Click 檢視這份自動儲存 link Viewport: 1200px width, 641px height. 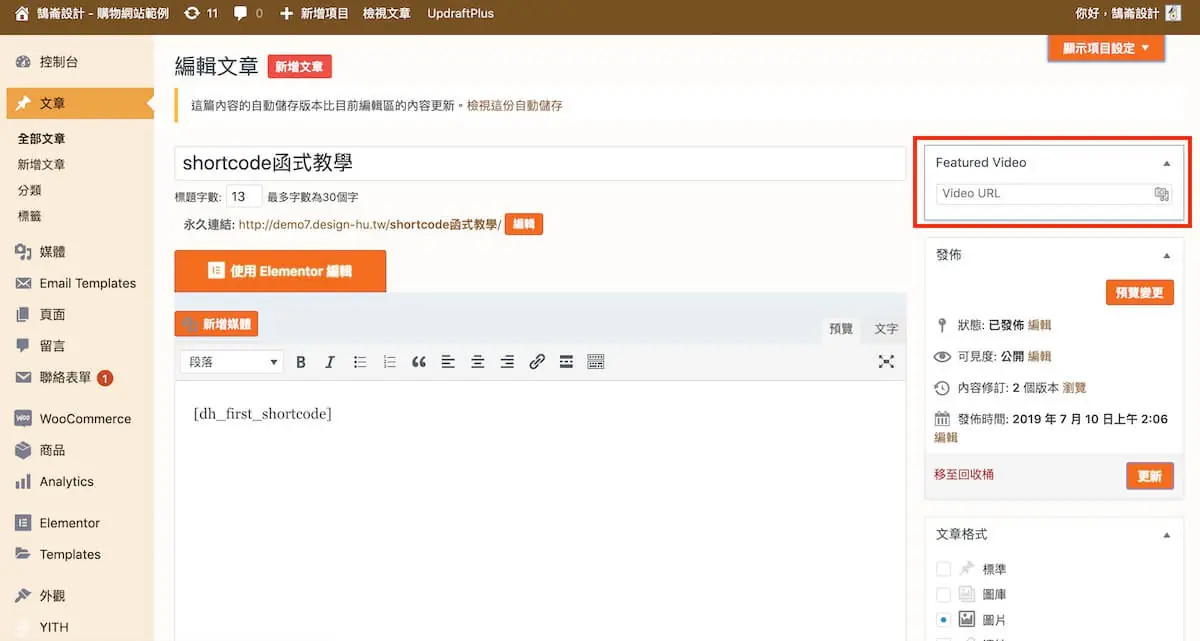(515, 105)
